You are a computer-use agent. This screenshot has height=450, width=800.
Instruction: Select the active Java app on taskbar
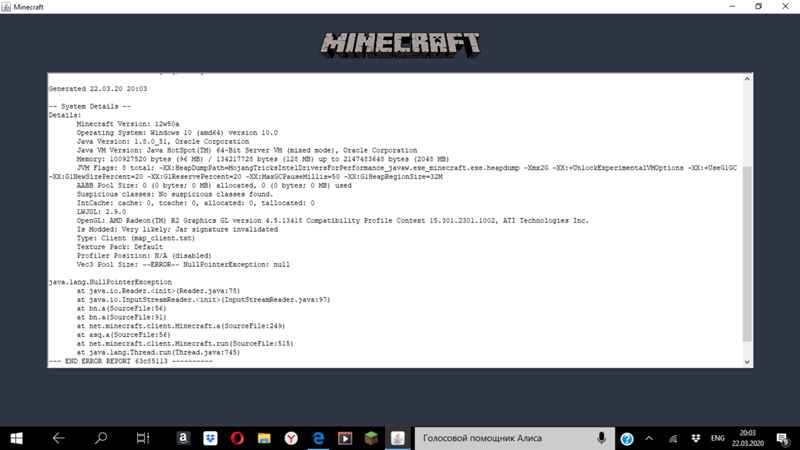(398, 438)
